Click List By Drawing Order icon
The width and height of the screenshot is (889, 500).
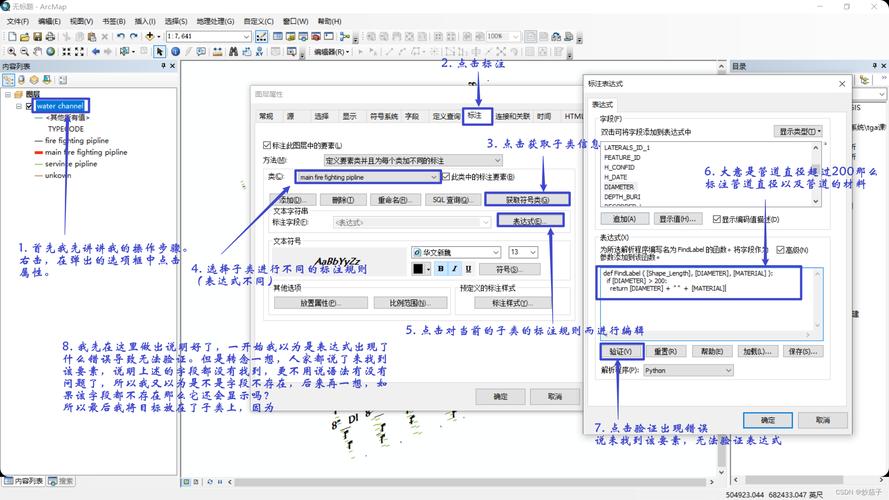9,80
